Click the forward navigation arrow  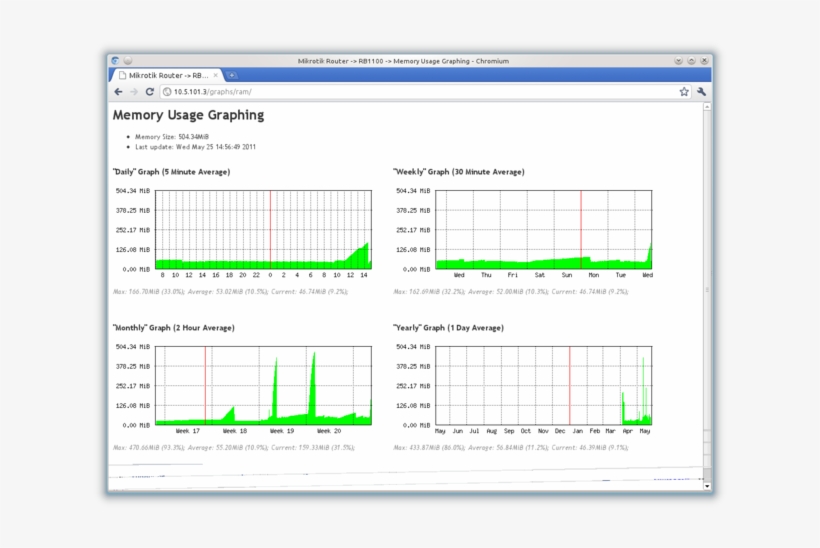point(134,92)
